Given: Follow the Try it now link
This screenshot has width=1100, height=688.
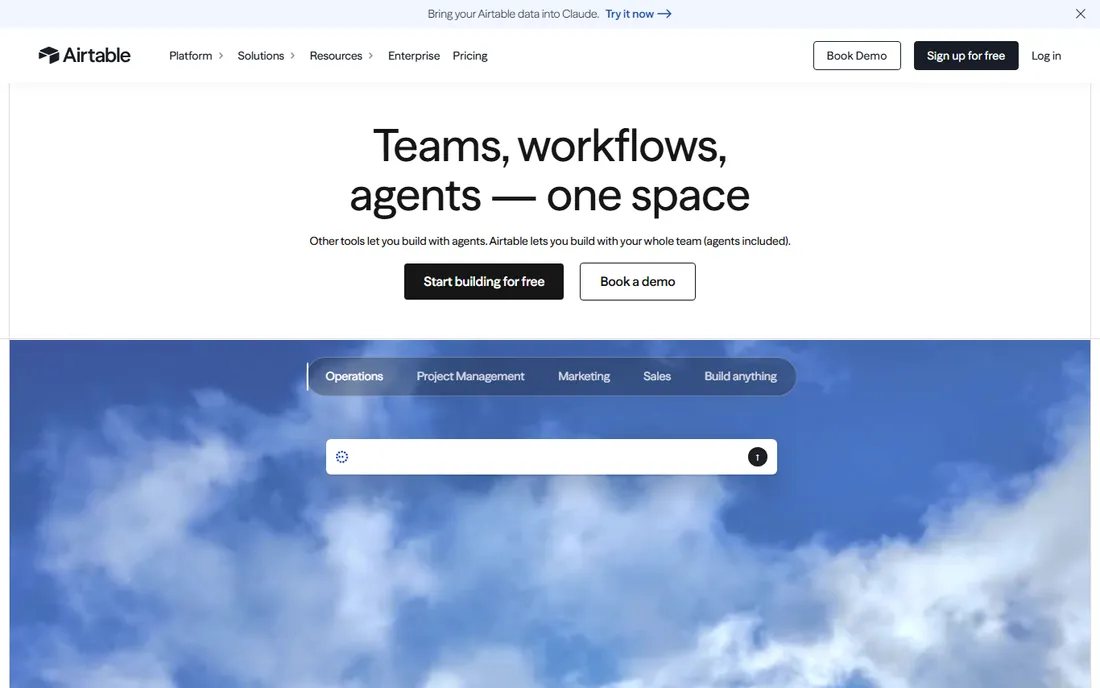Looking at the screenshot, I should [x=638, y=14].
